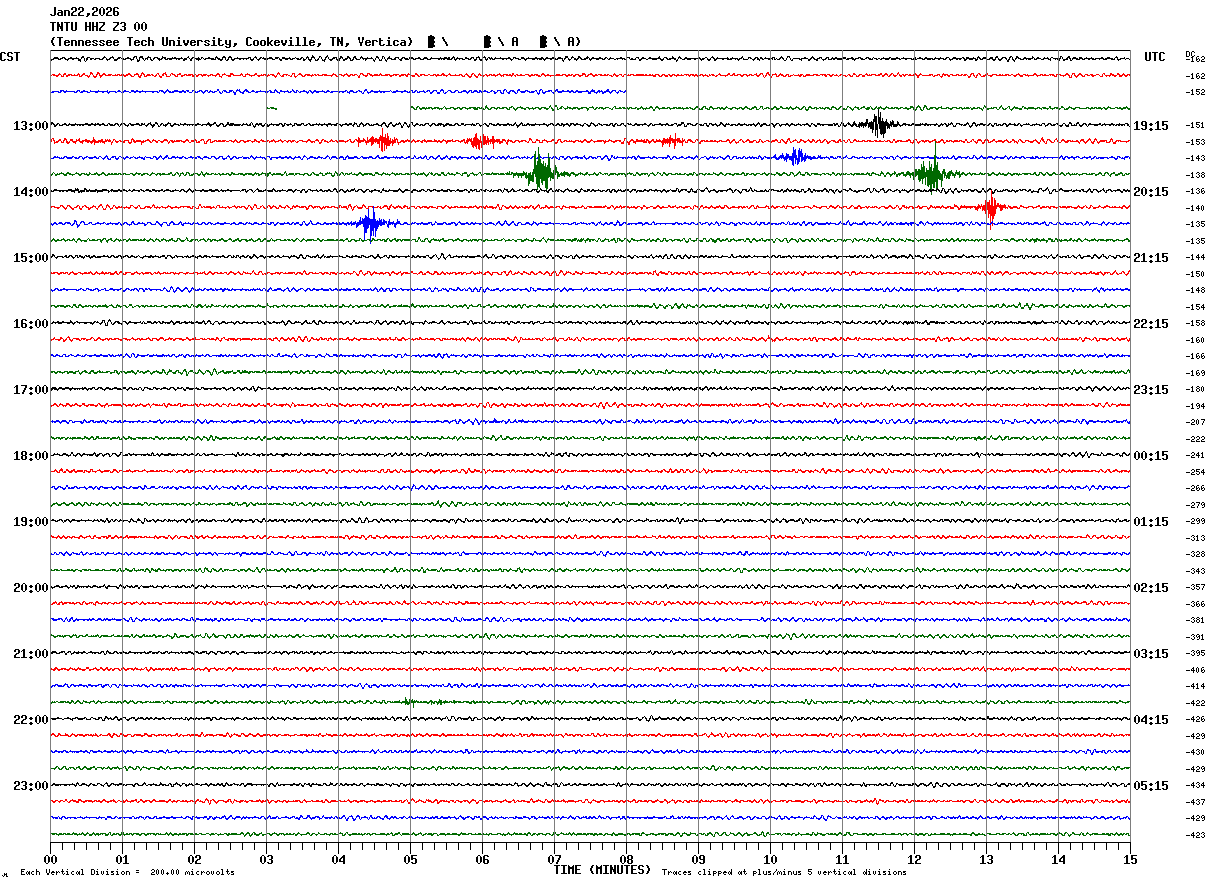Click the 05:15 UTC time label
The width and height of the screenshot is (1210, 886).
[1150, 786]
